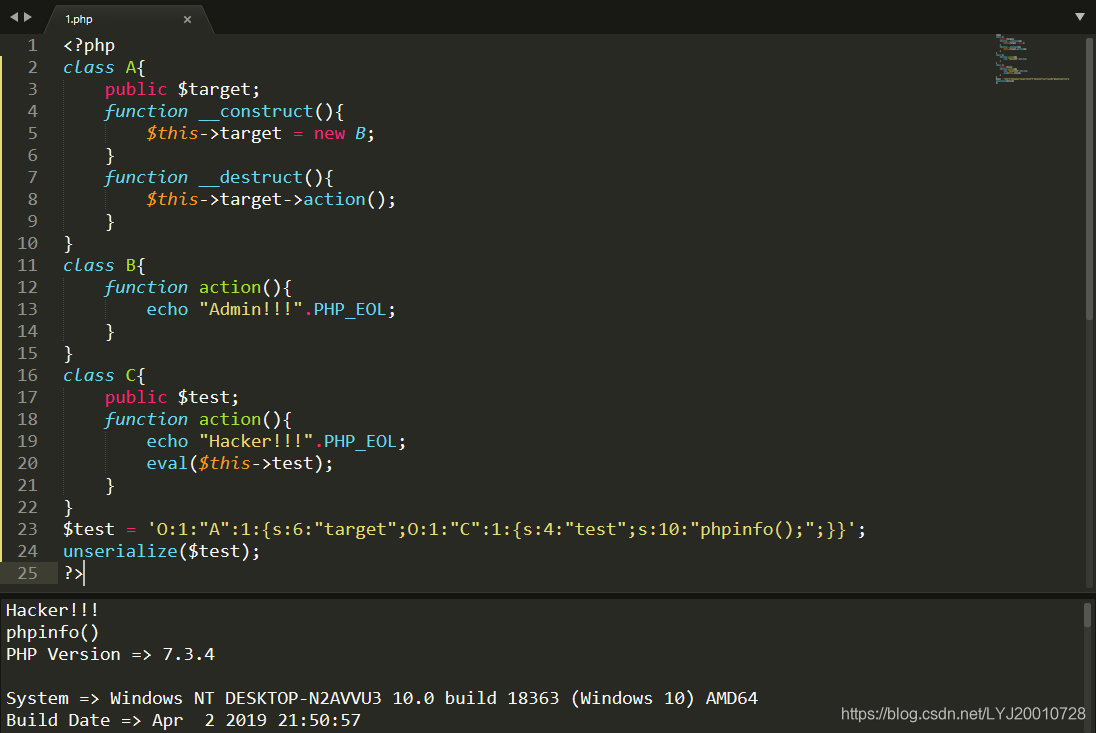The height and width of the screenshot is (733, 1096).
Task: Switch to the 1.php tab
Action: 128,20
